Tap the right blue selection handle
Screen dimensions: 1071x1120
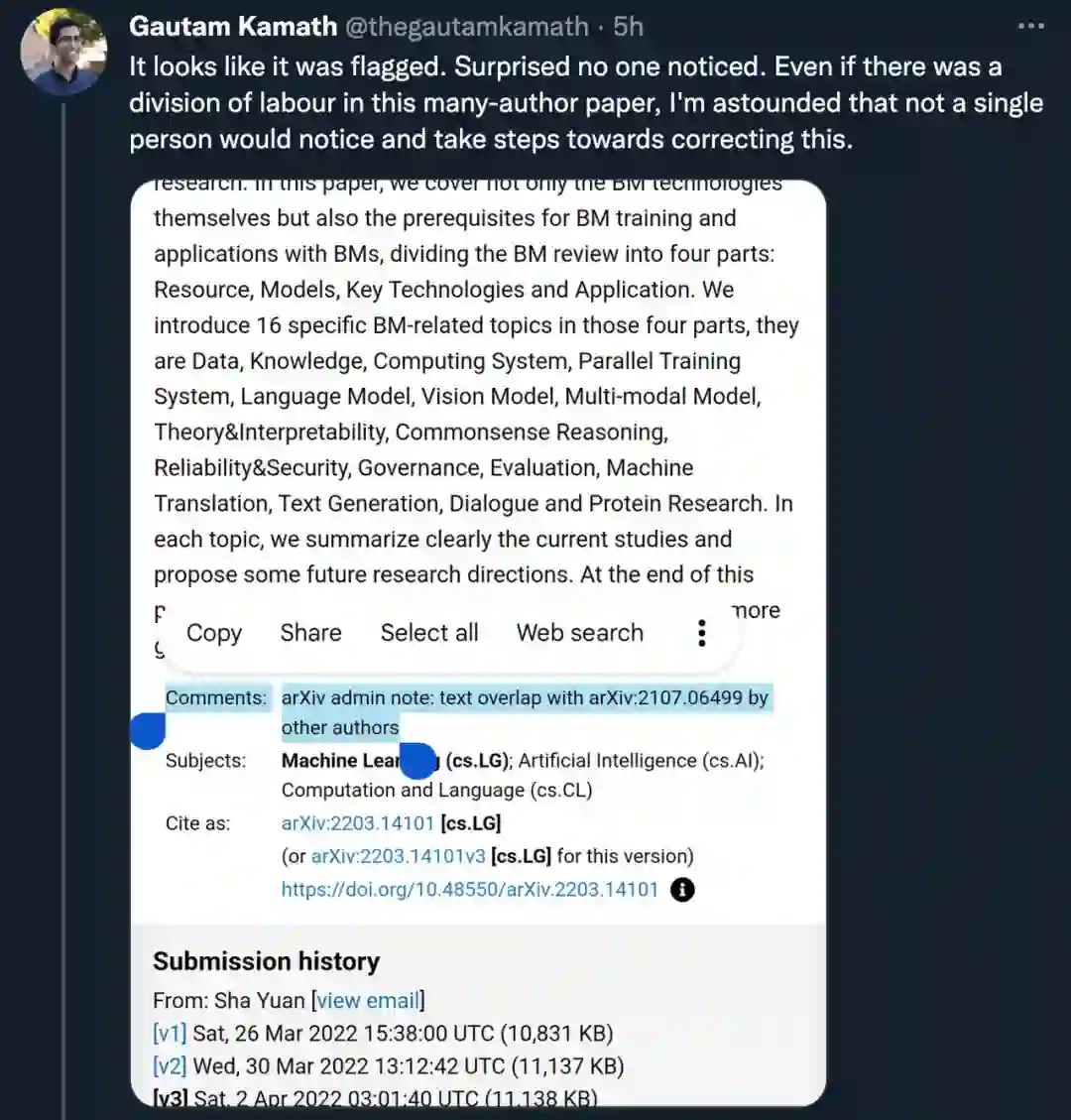tap(417, 760)
